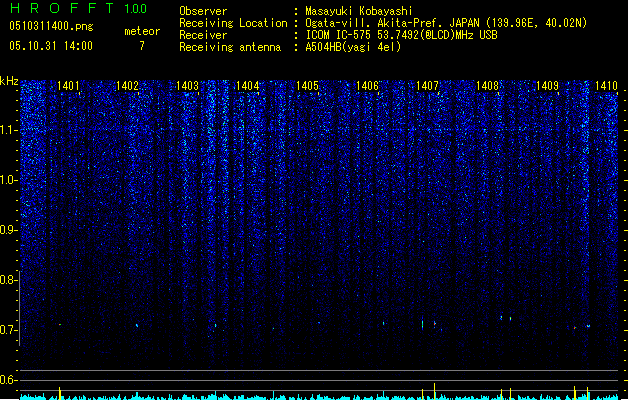Click the 1405 time marker
629x400 pixels.
(308, 86)
